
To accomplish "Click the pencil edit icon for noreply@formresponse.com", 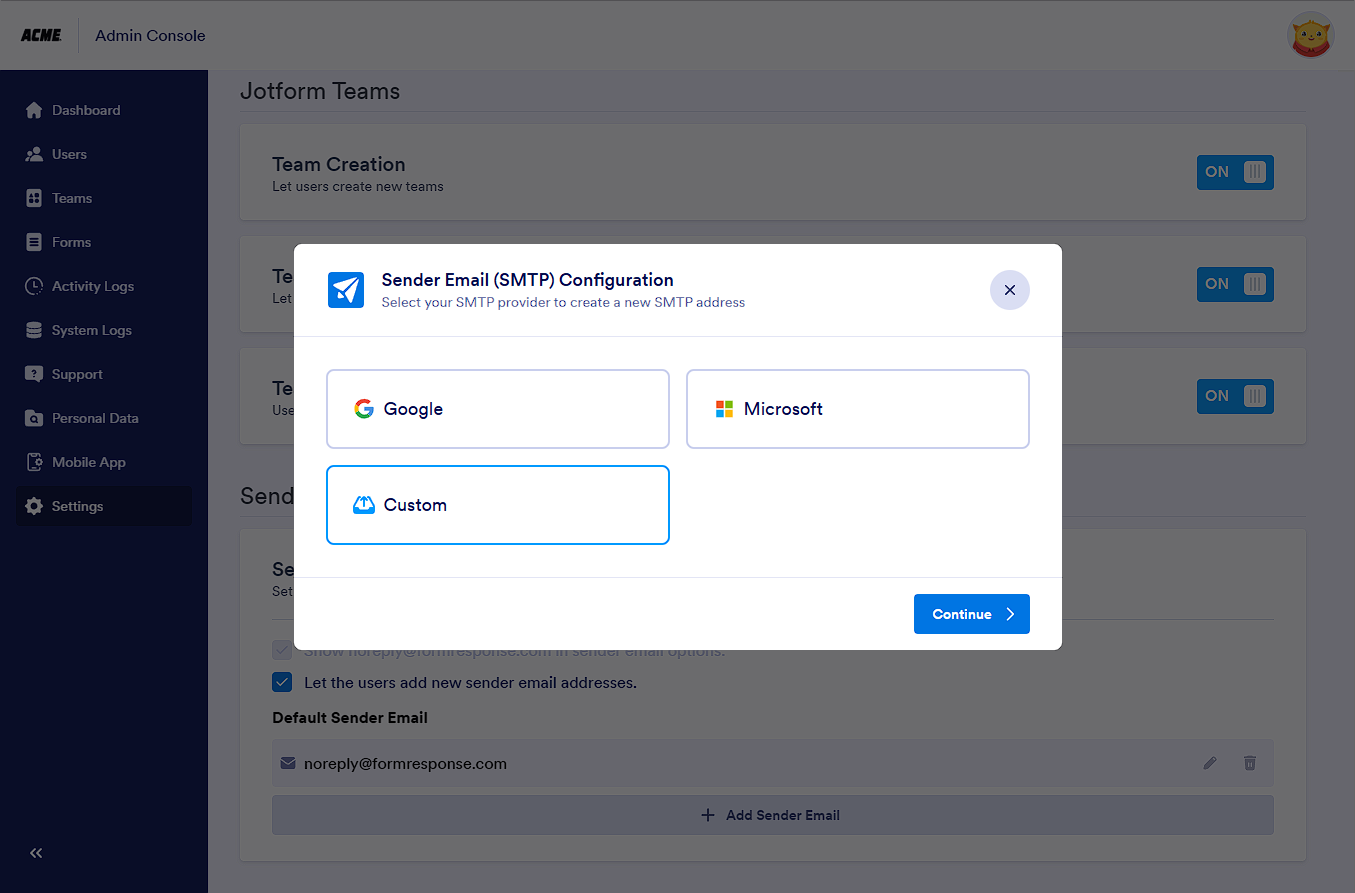I will coord(1210,763).
